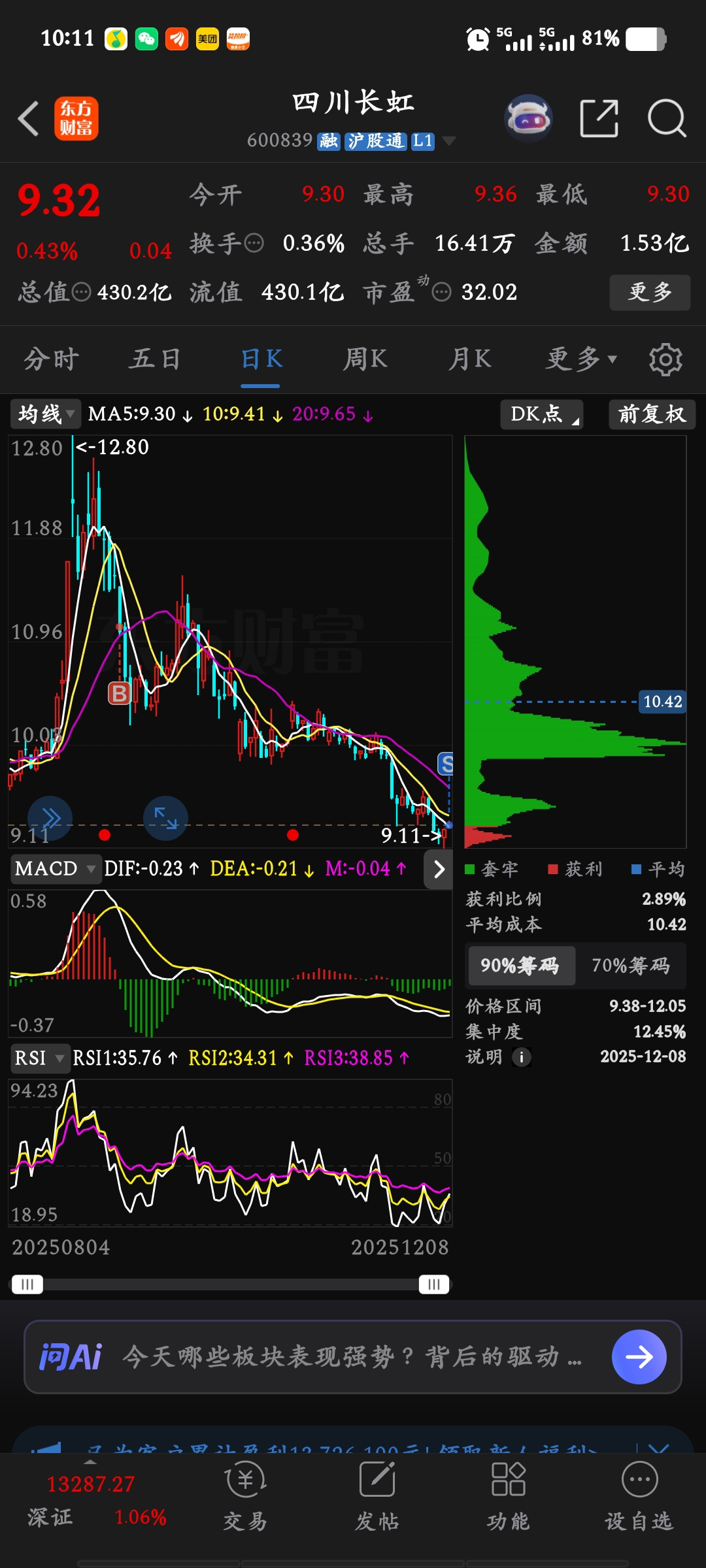
Task: Switch to 月K tab
Action: tap(470, 359)
